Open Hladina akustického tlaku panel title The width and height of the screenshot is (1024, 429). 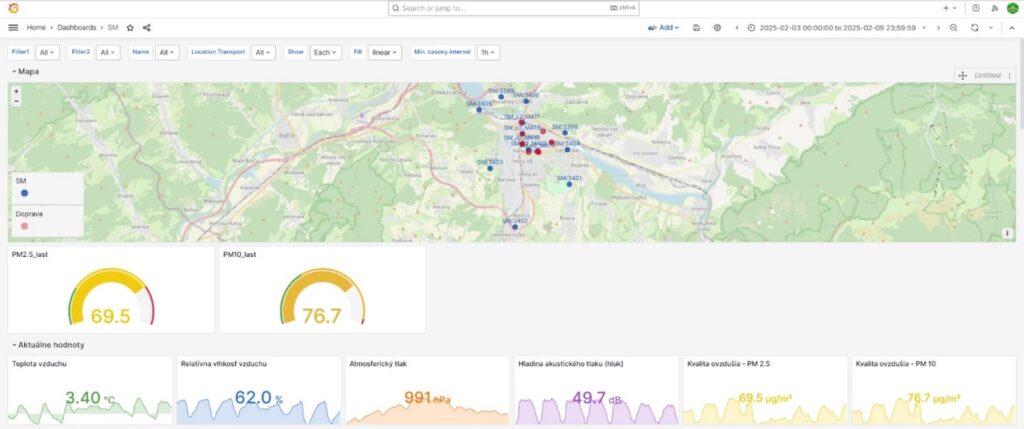pyautogui.click(x=570, y=364)
